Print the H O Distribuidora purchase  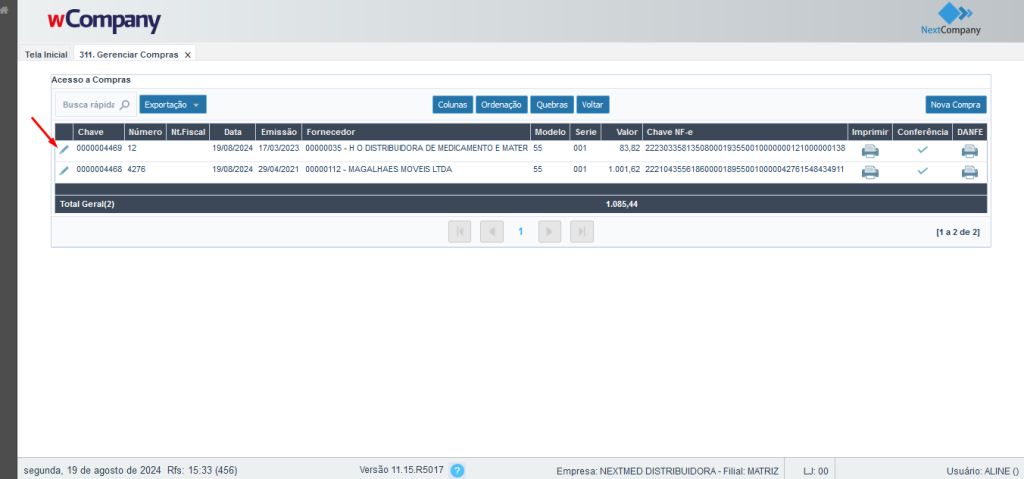[870, 150]
